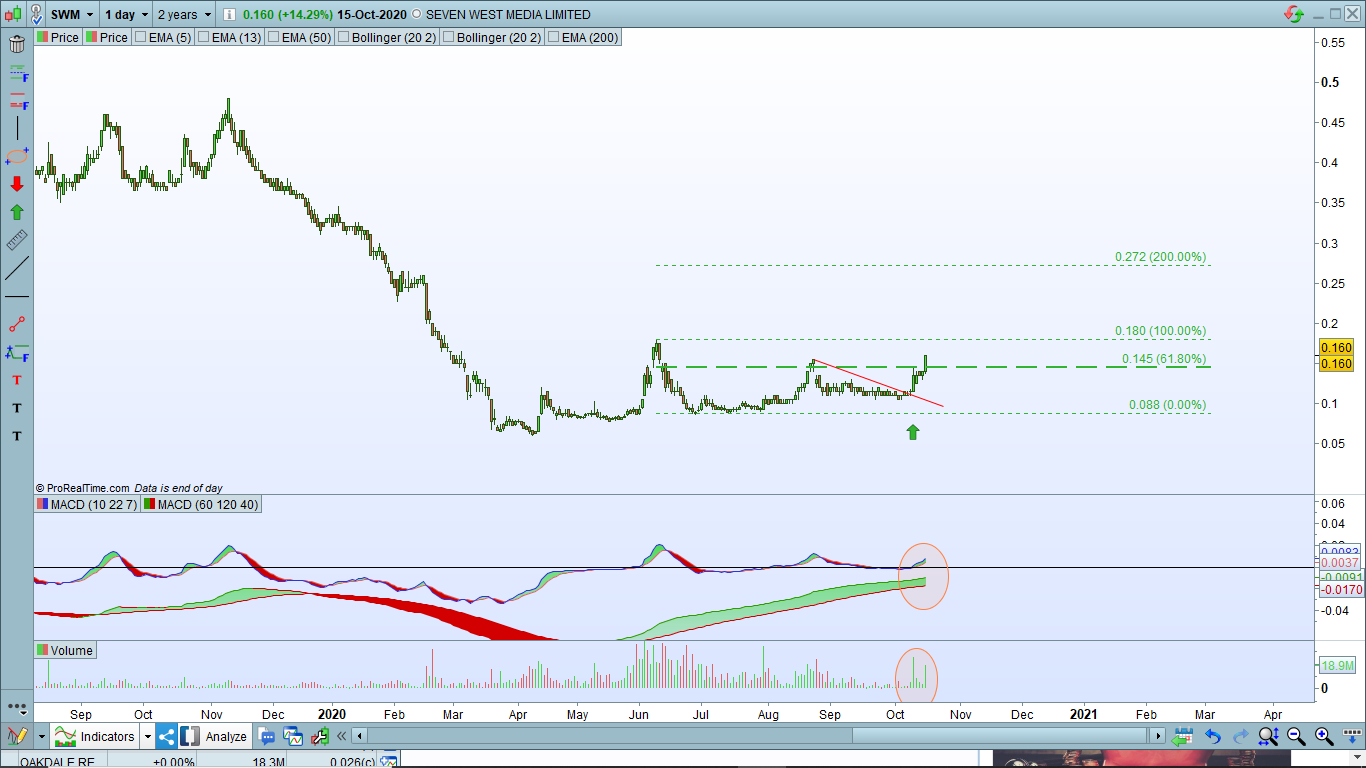Open the Volume indicator label

tap(65, 650)
